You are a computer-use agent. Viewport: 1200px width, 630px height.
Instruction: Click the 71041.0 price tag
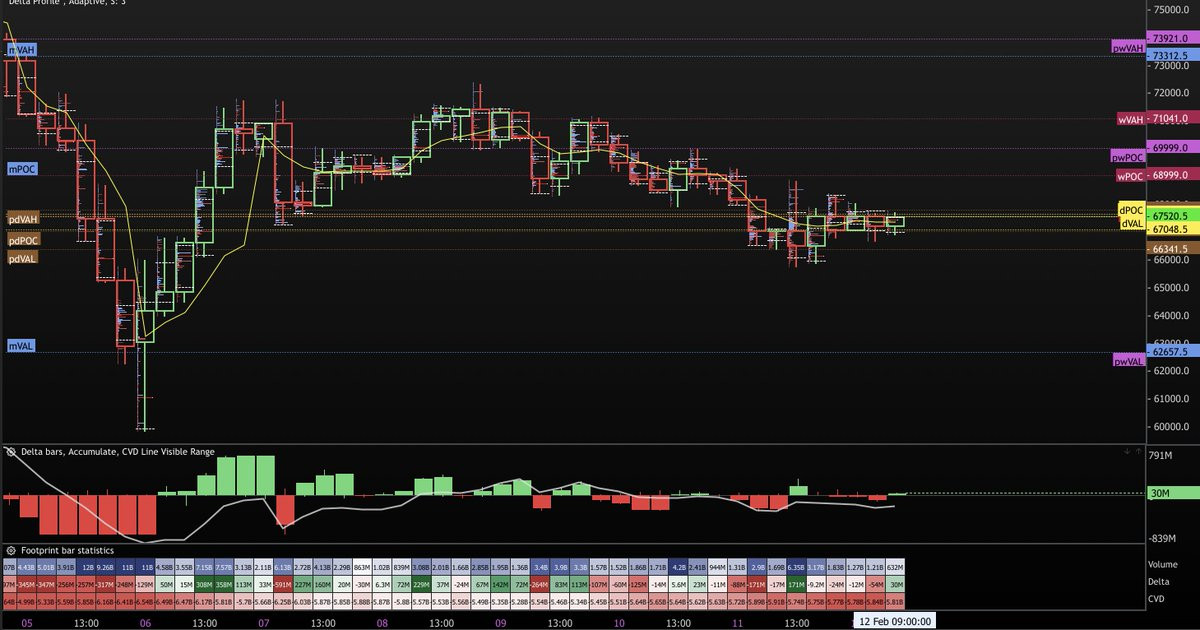point(1171,118)
